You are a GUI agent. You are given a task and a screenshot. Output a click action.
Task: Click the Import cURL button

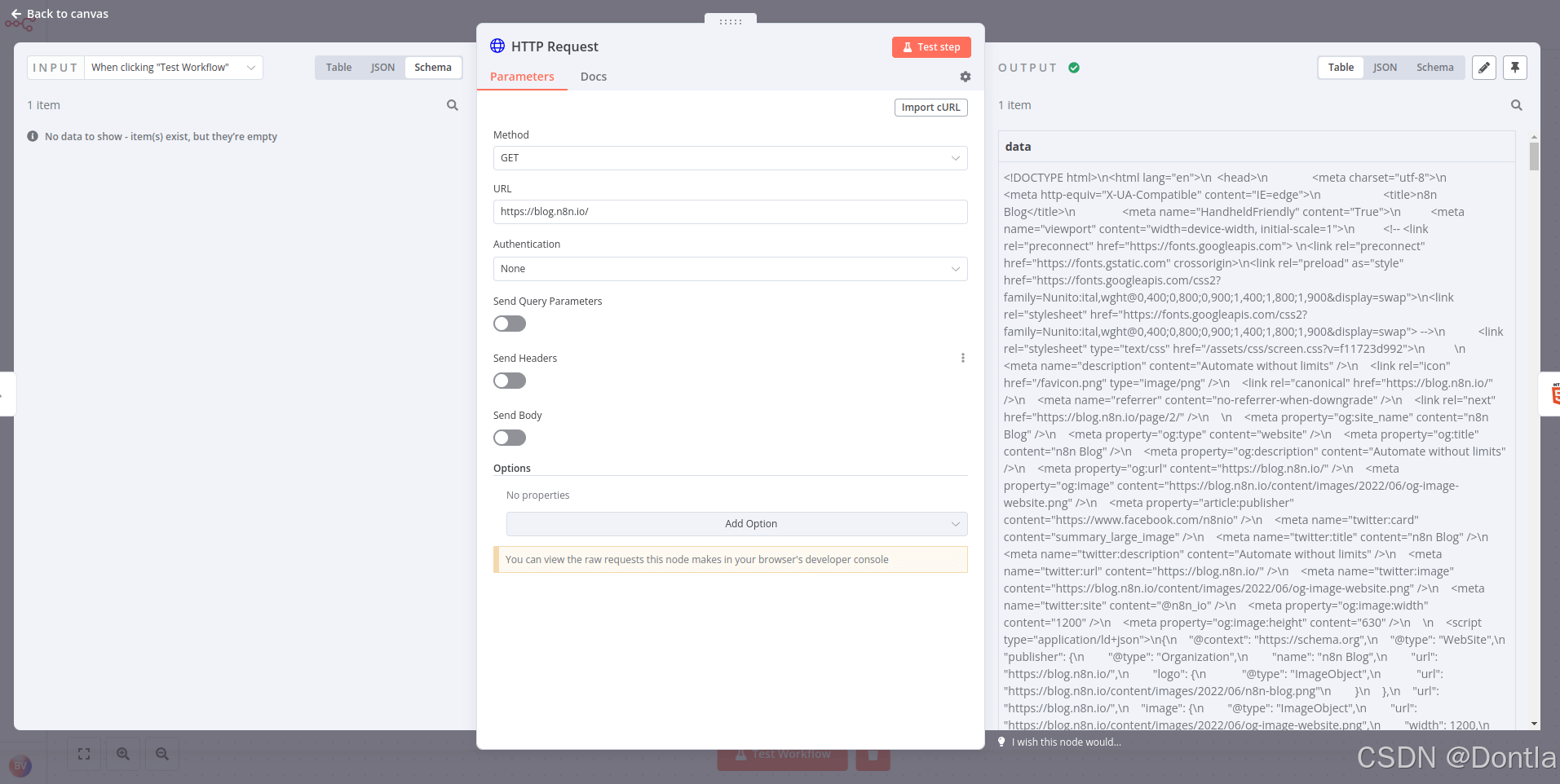coord(931,108)
